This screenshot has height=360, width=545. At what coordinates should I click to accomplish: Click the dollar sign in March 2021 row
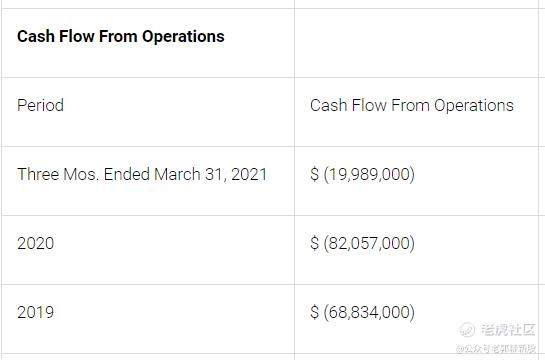(314, 174)
